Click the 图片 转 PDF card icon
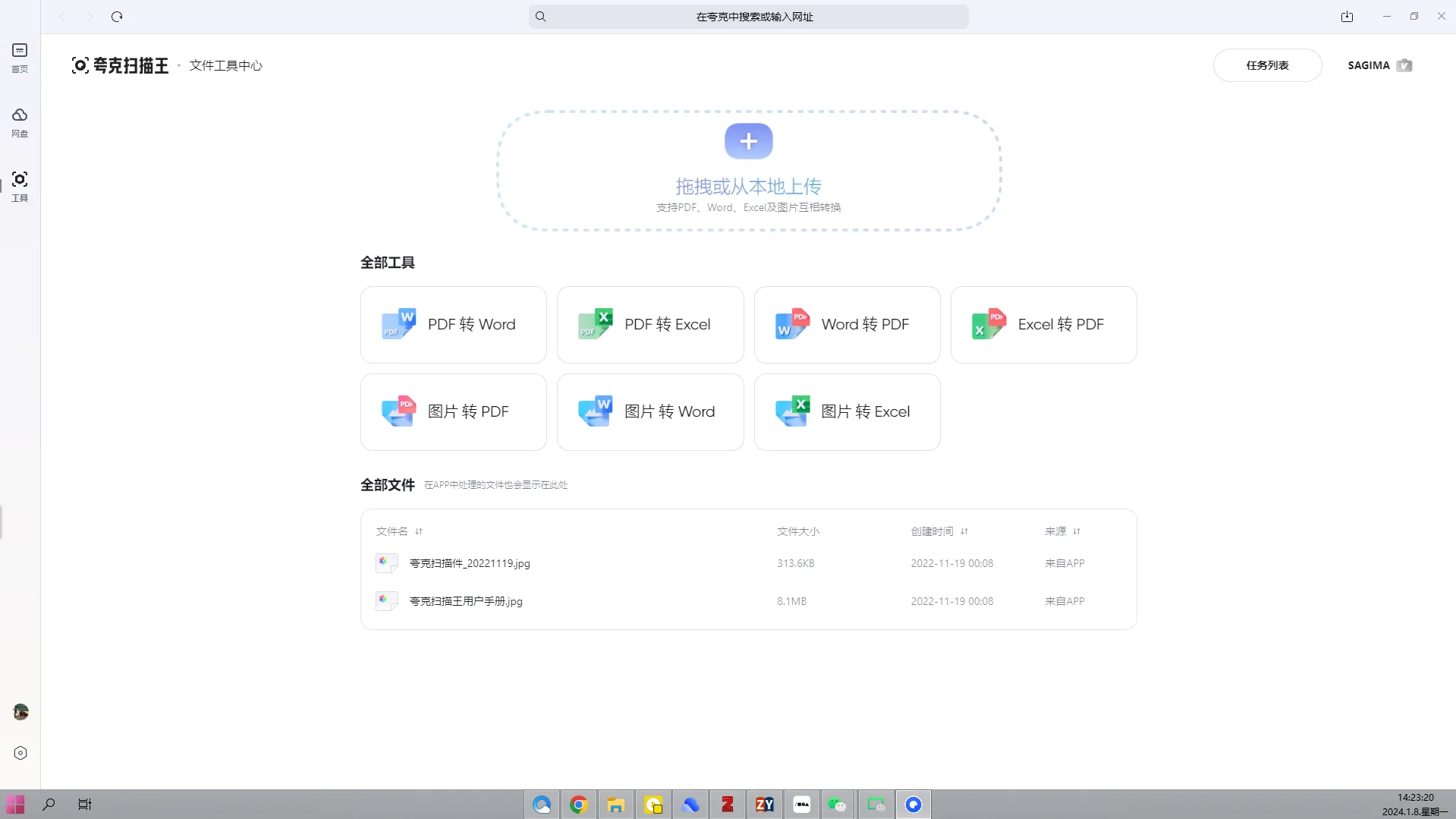Viewport: 1456px width, 819px height. pyautogui.click(x=399, y=411)
